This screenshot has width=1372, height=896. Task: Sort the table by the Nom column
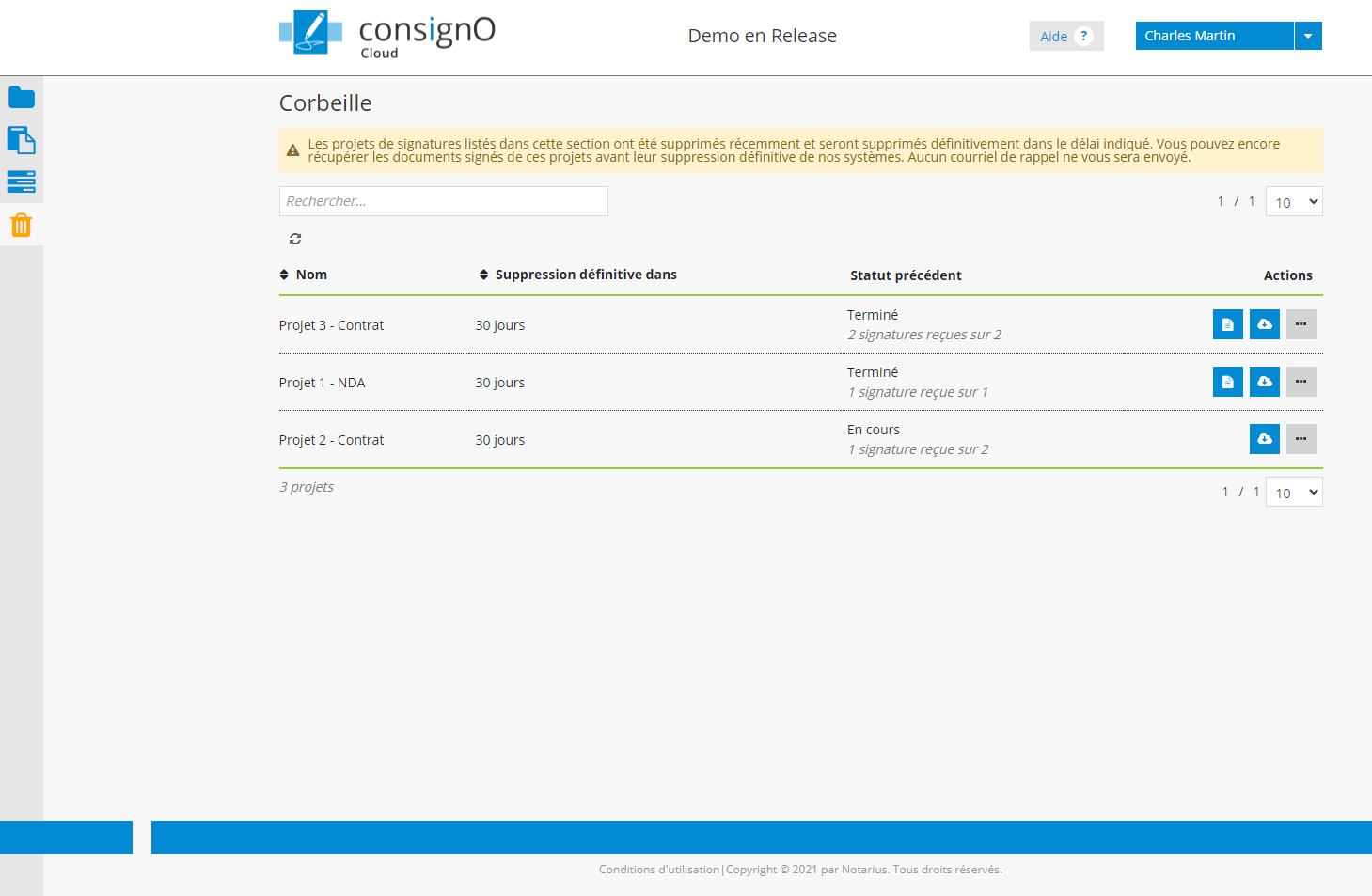tap(304, 275)
